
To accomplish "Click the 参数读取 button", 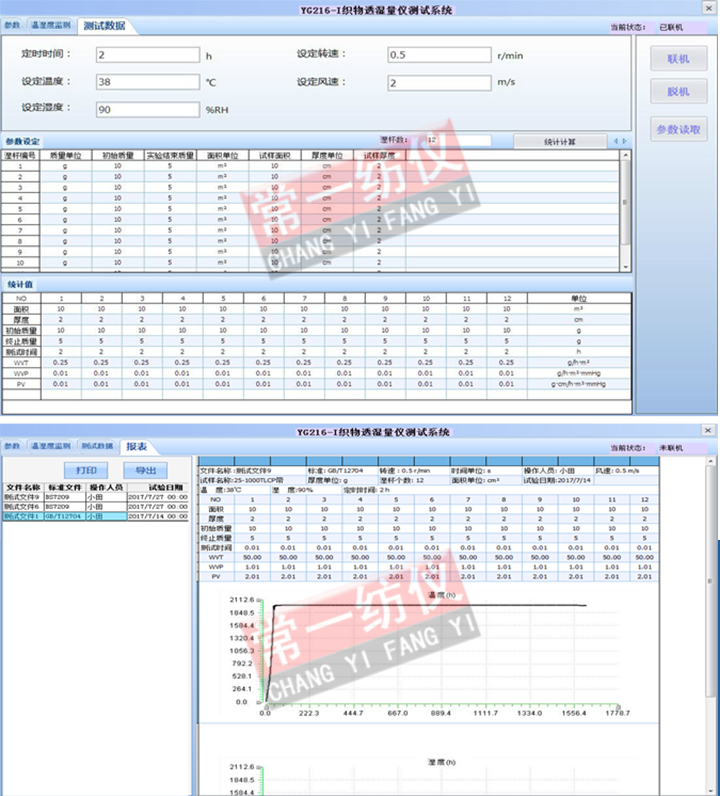I will 679,129.
